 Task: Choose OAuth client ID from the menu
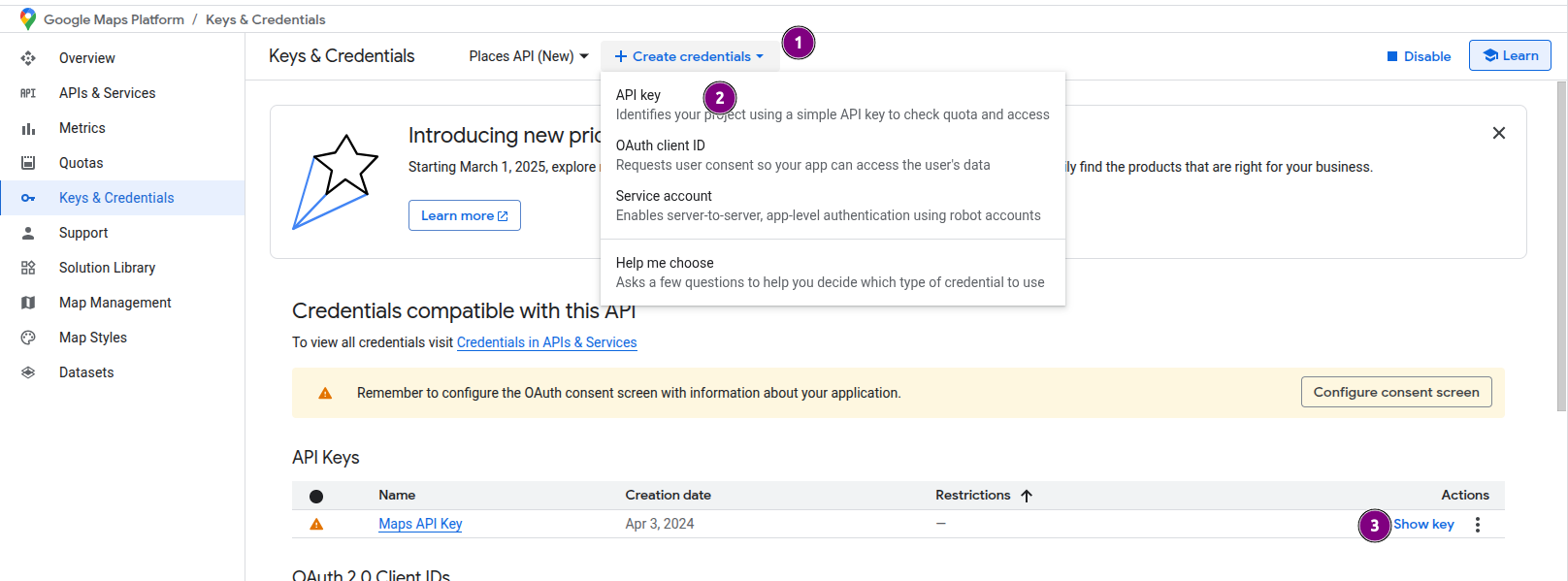tap(833, 155)
